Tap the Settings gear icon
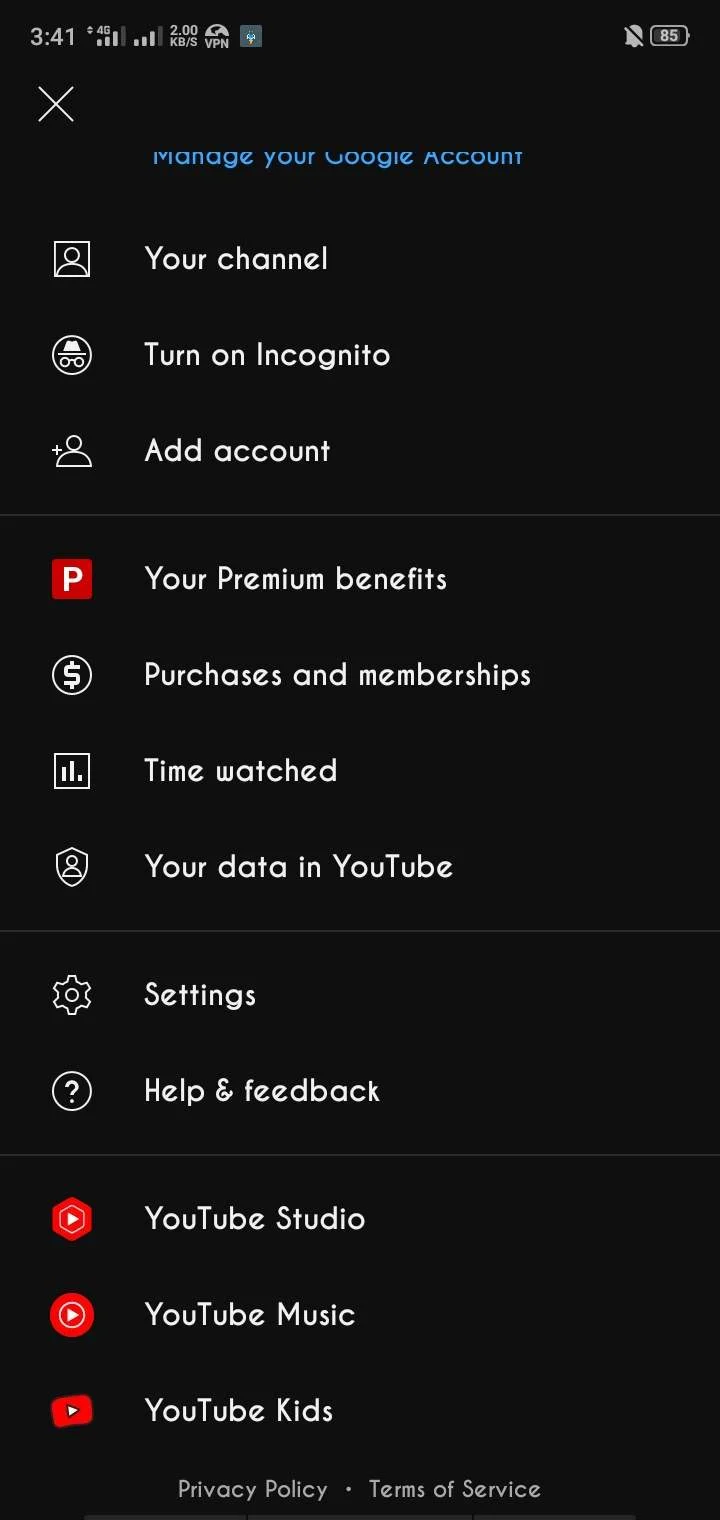Screen dimensions: 720x1520 [x=72, y=995]
